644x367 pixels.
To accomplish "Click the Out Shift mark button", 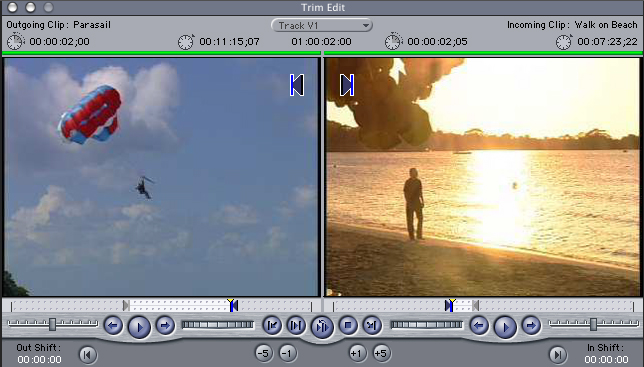I will [x=87, y=355].
